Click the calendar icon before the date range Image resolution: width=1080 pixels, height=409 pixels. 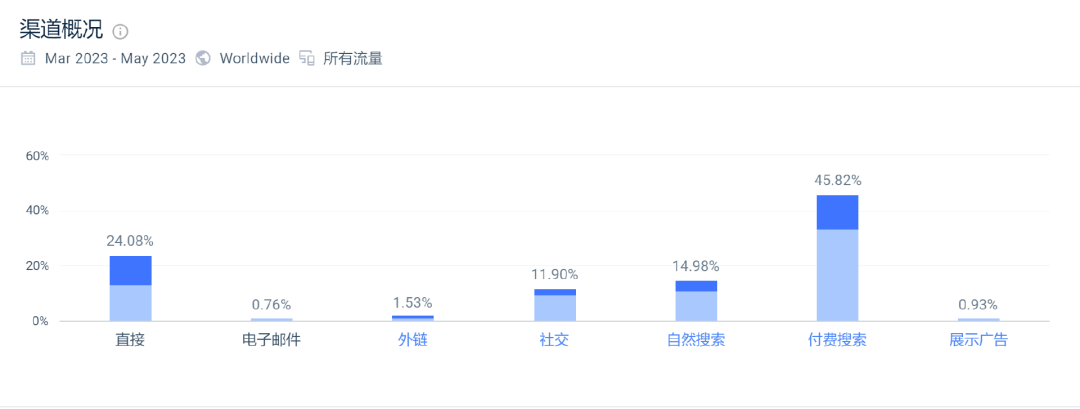tap(28, 58)
